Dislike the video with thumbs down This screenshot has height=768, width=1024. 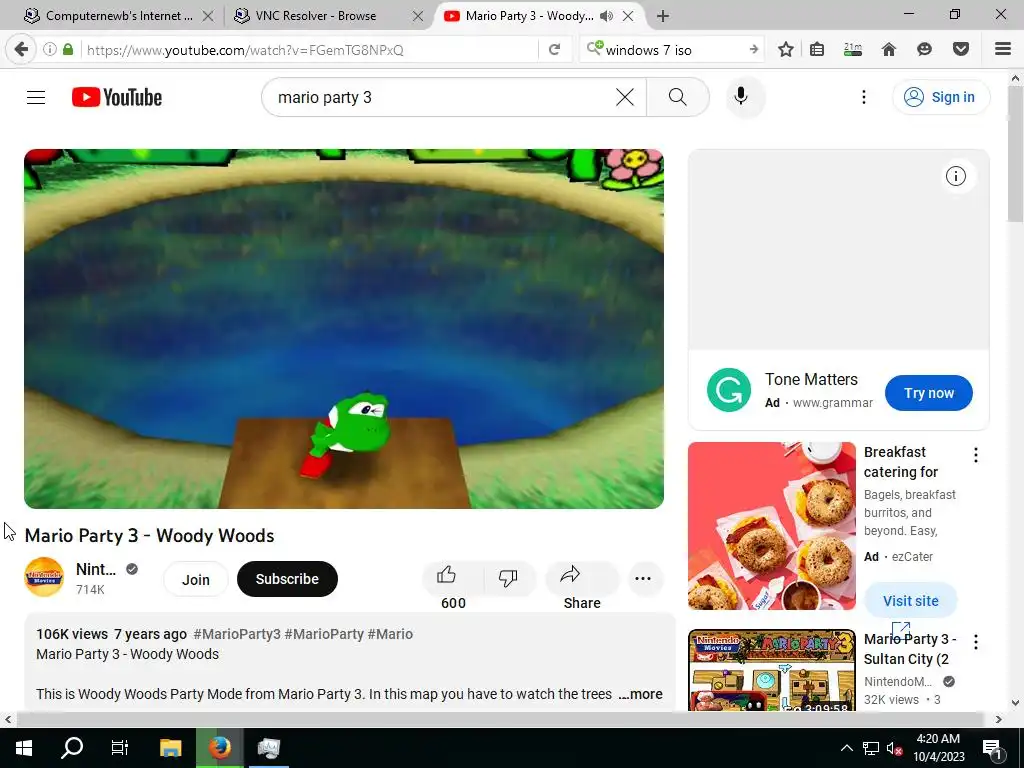pos(508,579)
